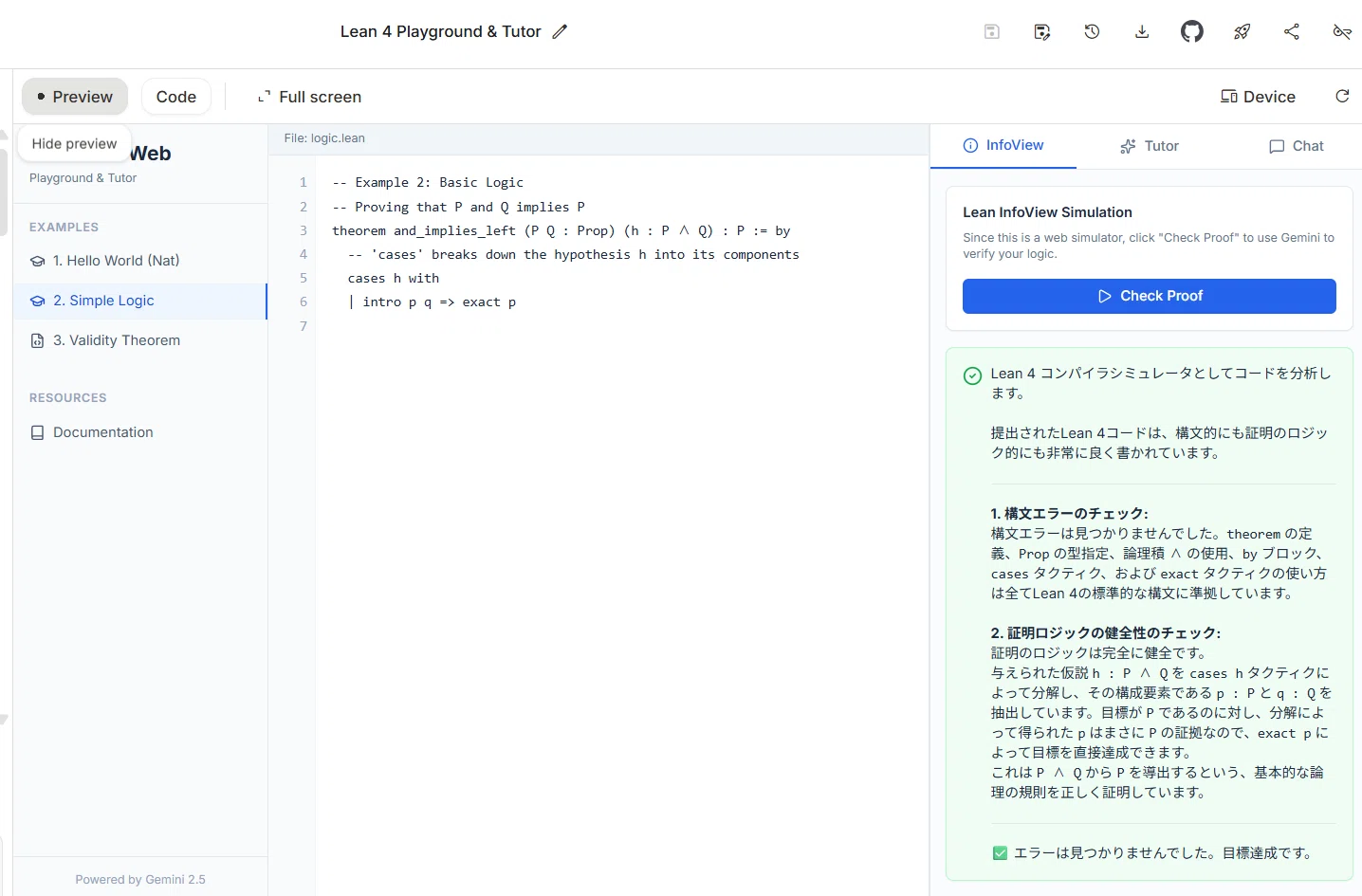The width and height of the screenshot is (1362, 896).
Task: Click the 'Lean 4 Playground & Tutor' title
Action: 440,31
